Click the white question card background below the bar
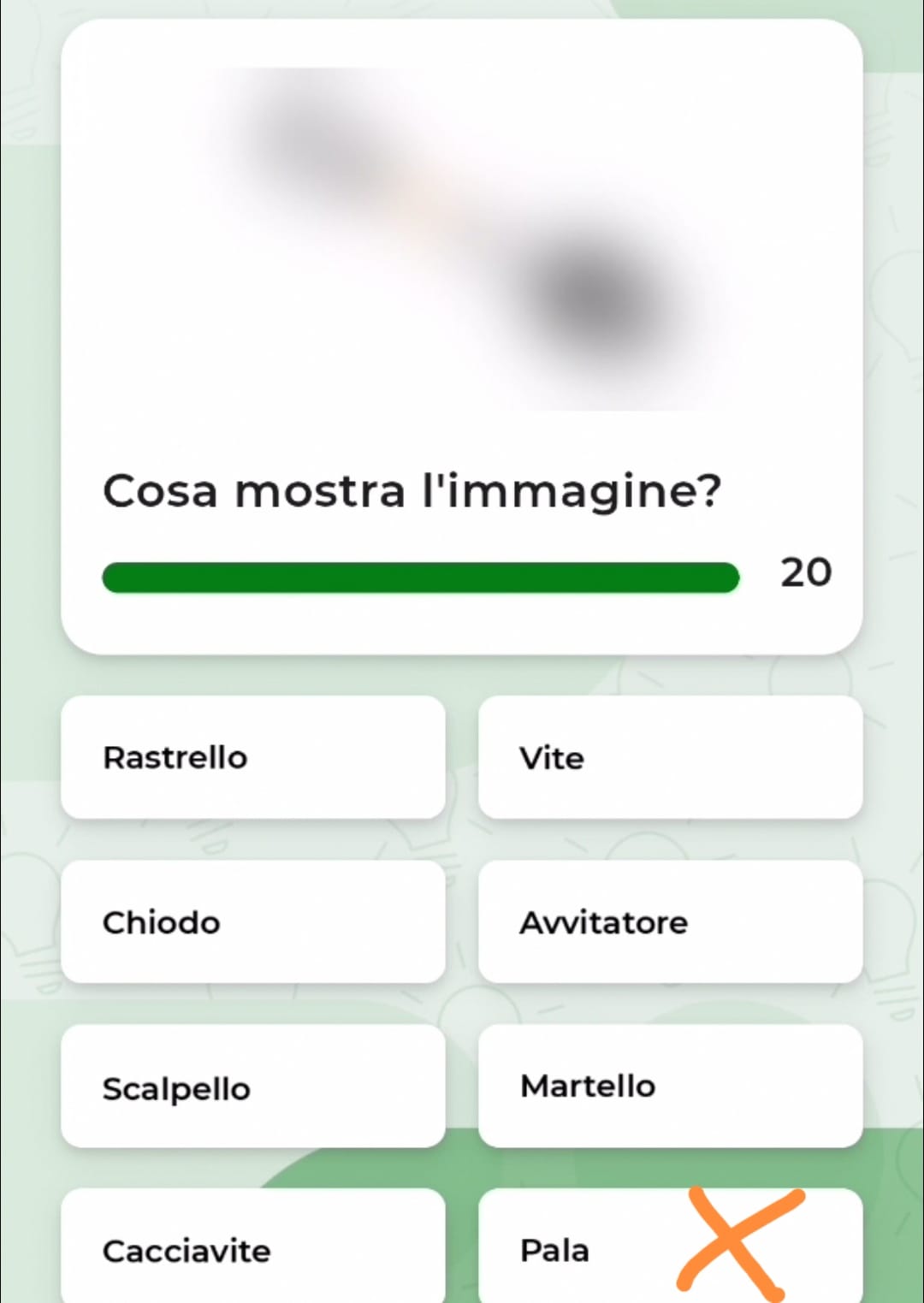The image size is (924, 1303). (462, 625)
